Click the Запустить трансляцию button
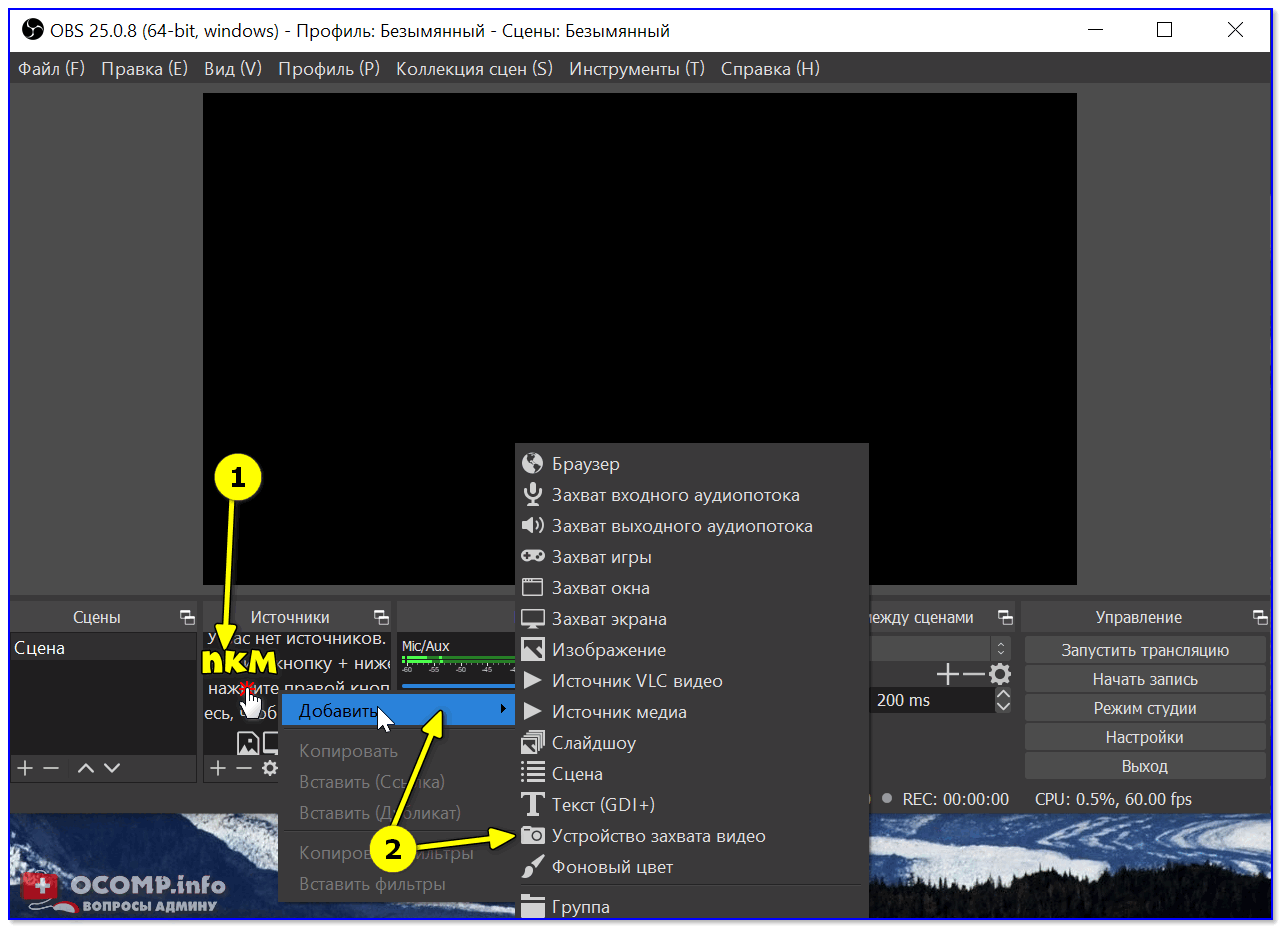 (x=1144, y=650)
